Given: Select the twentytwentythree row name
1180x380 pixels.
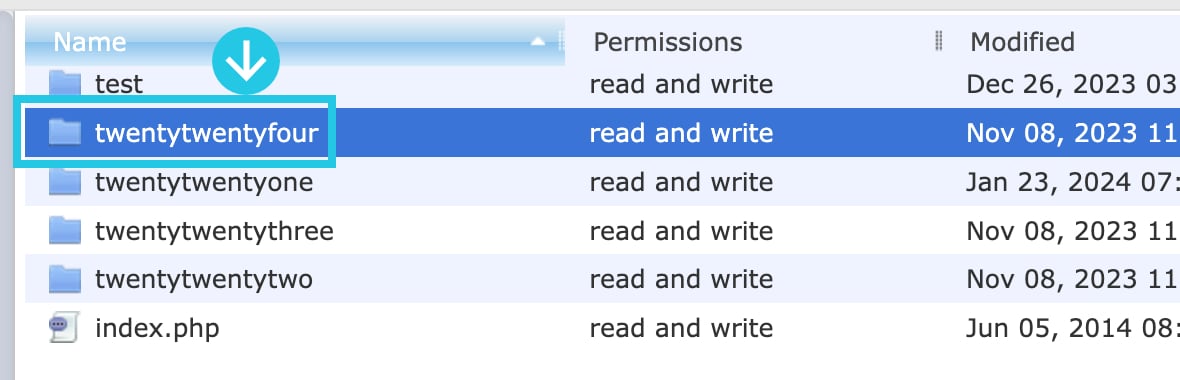Looking at the screenshot, I should [214, 231].
